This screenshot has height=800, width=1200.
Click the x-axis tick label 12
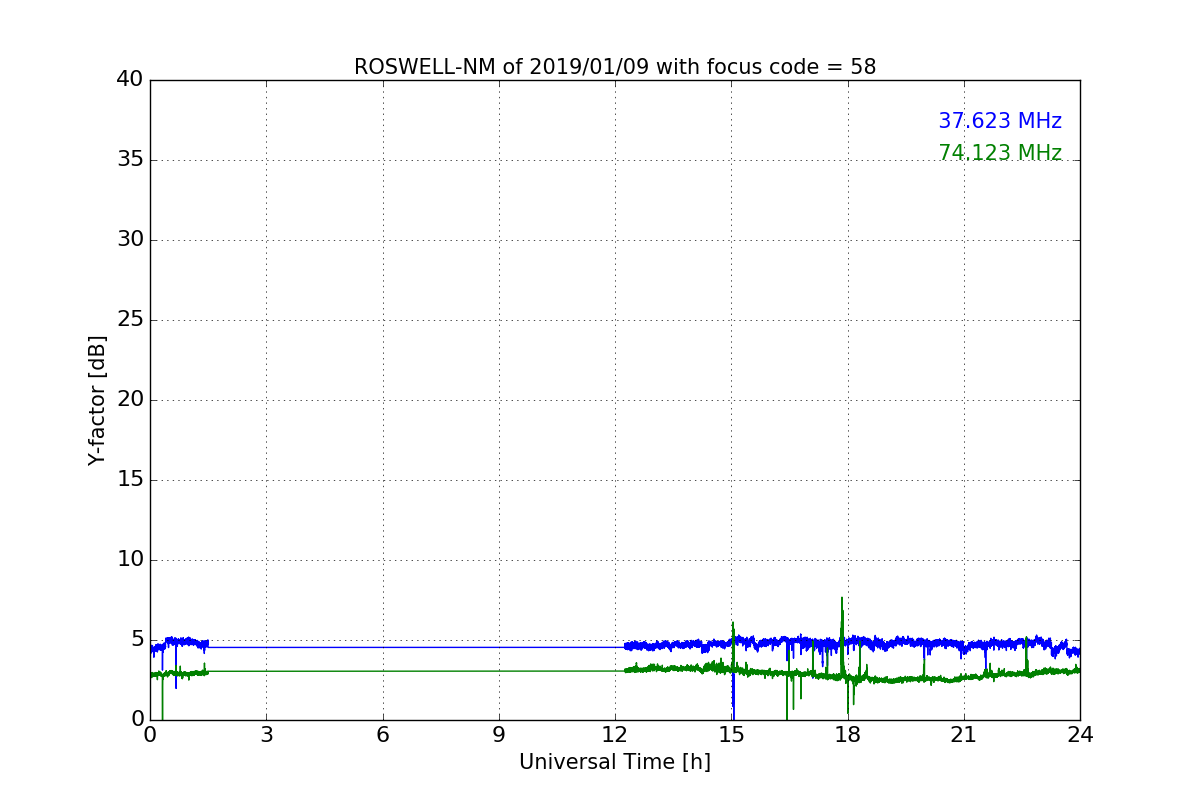[615, 734]
